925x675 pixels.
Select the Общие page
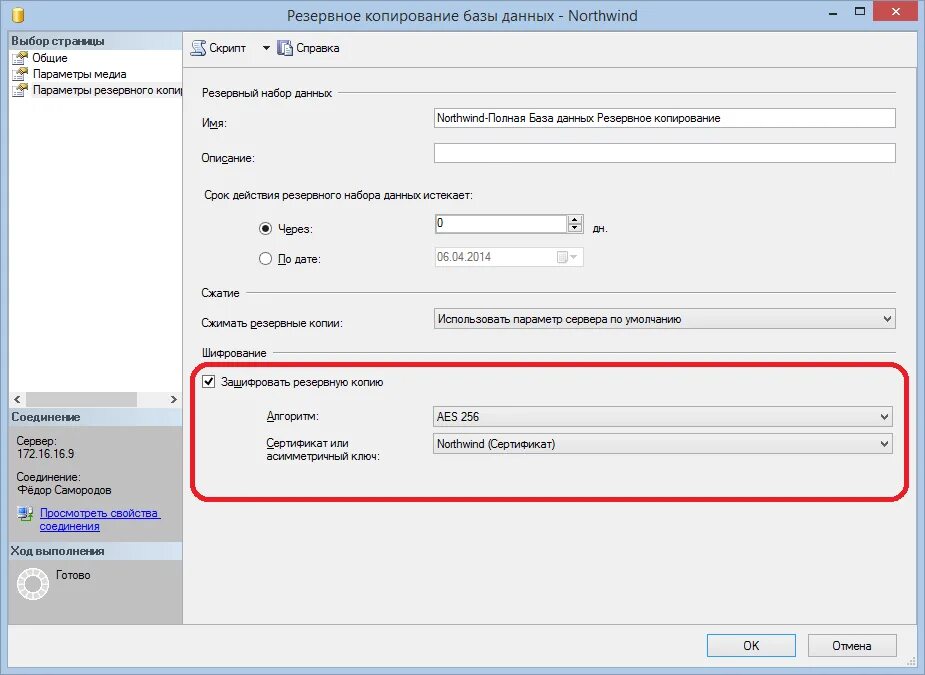[50, 58]
